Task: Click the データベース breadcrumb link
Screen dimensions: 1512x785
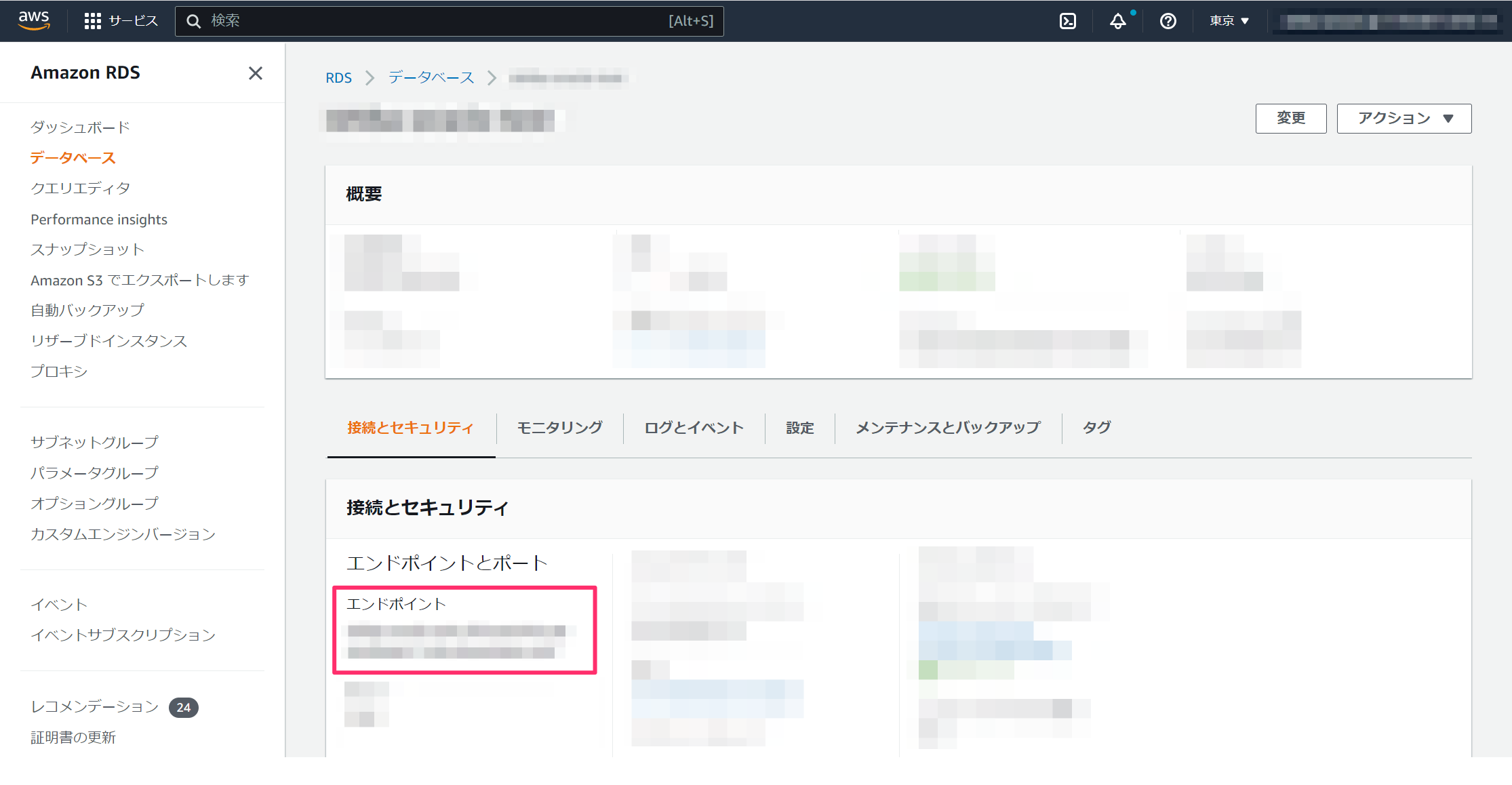Action: tap(431, 78)
